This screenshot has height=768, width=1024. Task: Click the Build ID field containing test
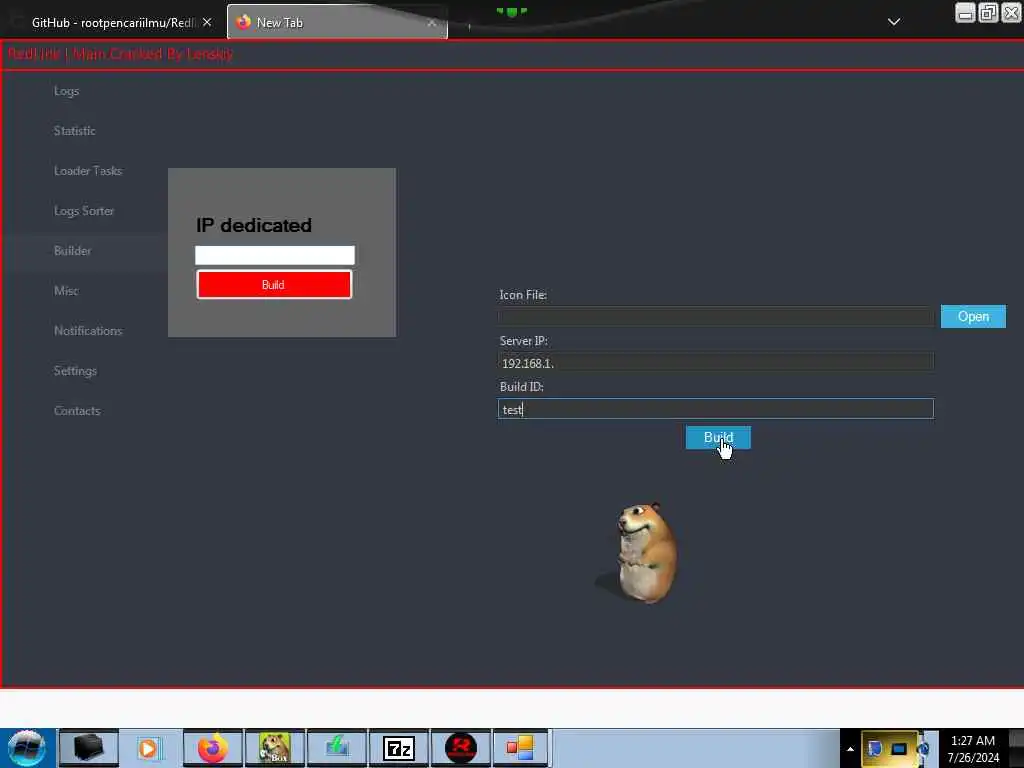tap(716, 409)
